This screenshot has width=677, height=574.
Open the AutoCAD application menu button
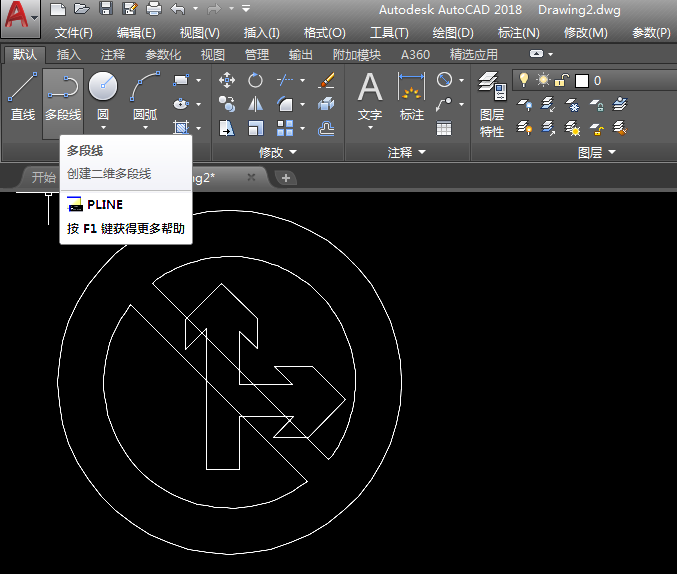(19, 17)
